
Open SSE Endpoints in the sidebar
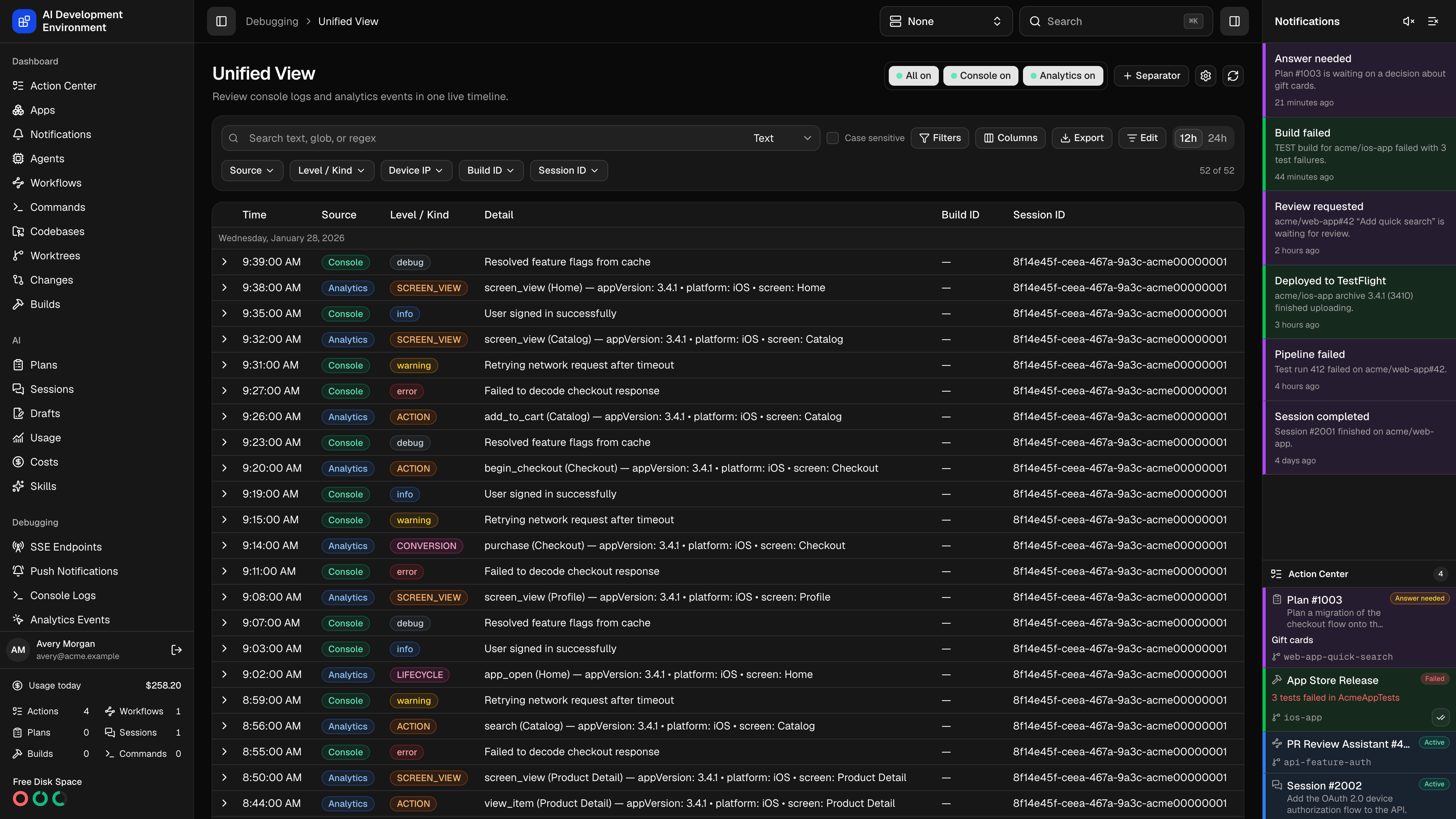click(97, 547)
